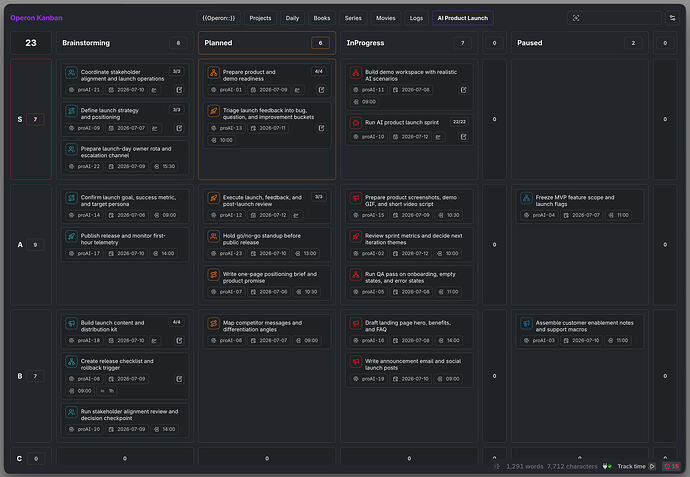690x477 pixels.
Task: Click people icon on Hold go/no-go standup card
Action: [x=213, y=236]
